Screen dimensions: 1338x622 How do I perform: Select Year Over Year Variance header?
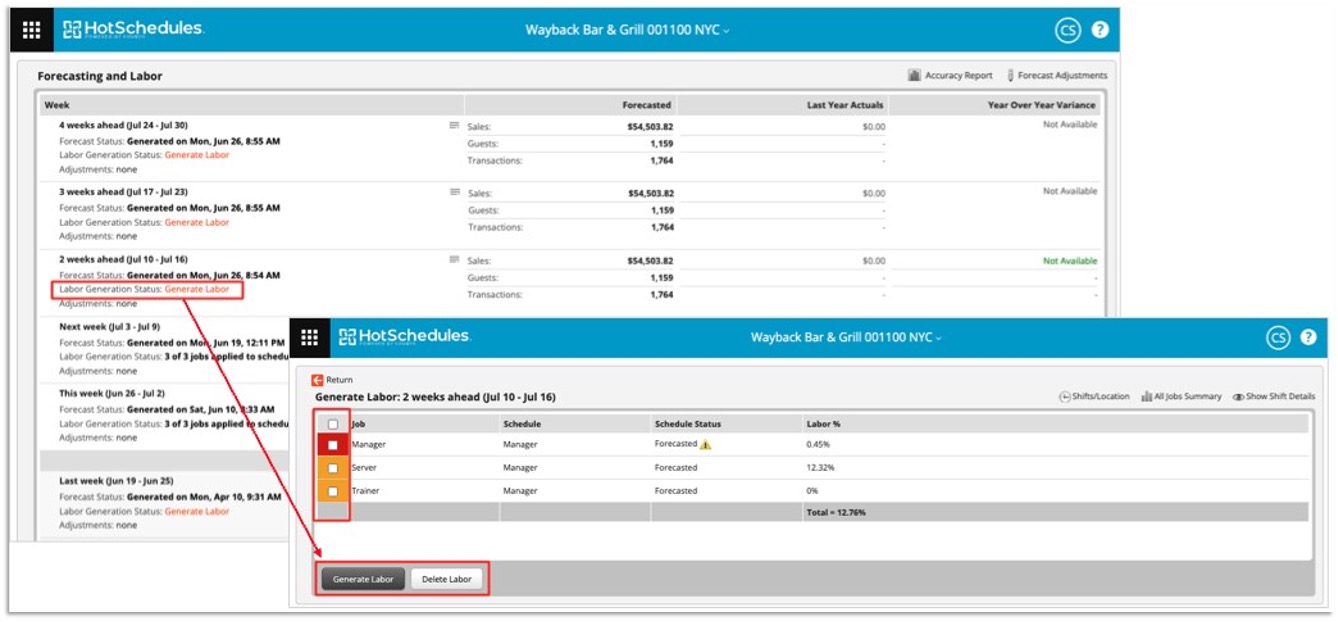tap(1042, 105)
